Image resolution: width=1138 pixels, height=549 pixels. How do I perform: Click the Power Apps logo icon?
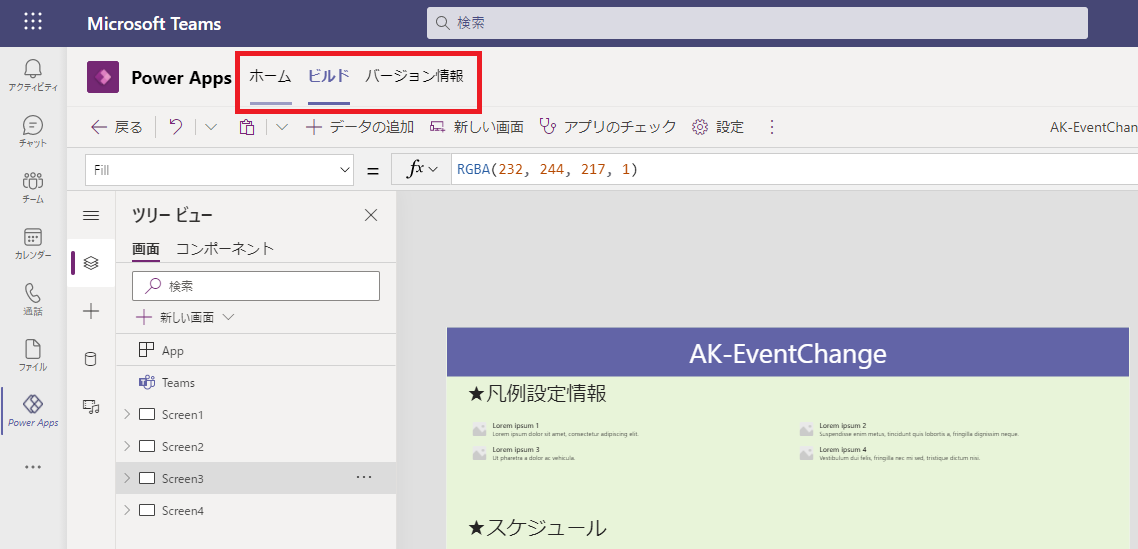pos(103,77)
